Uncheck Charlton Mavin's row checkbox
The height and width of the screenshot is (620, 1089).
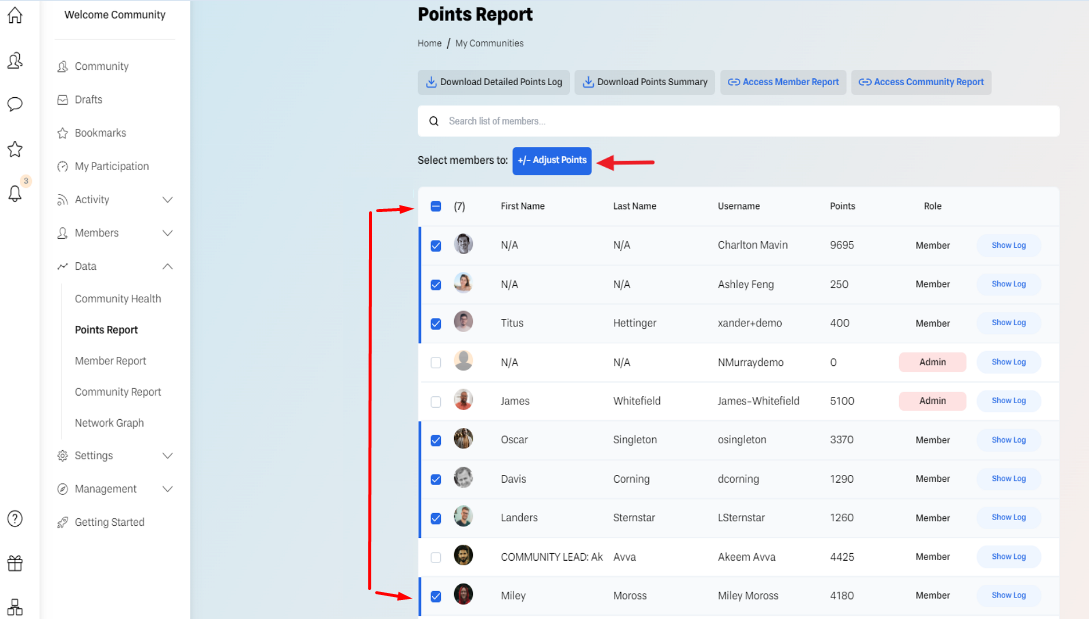435,246
